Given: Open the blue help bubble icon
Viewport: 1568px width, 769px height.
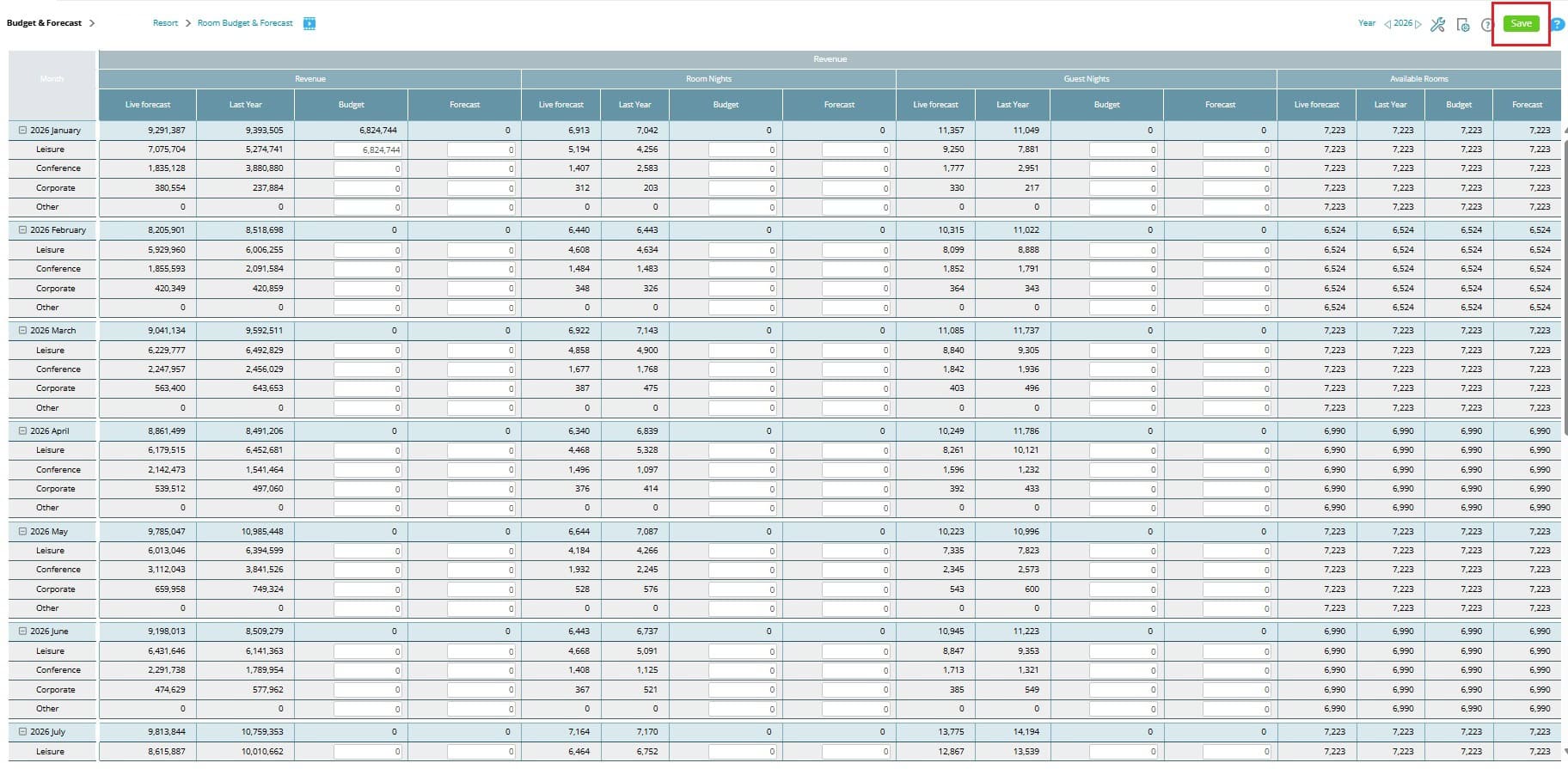Looking at the screenshot, I should tap(1557, 24).
